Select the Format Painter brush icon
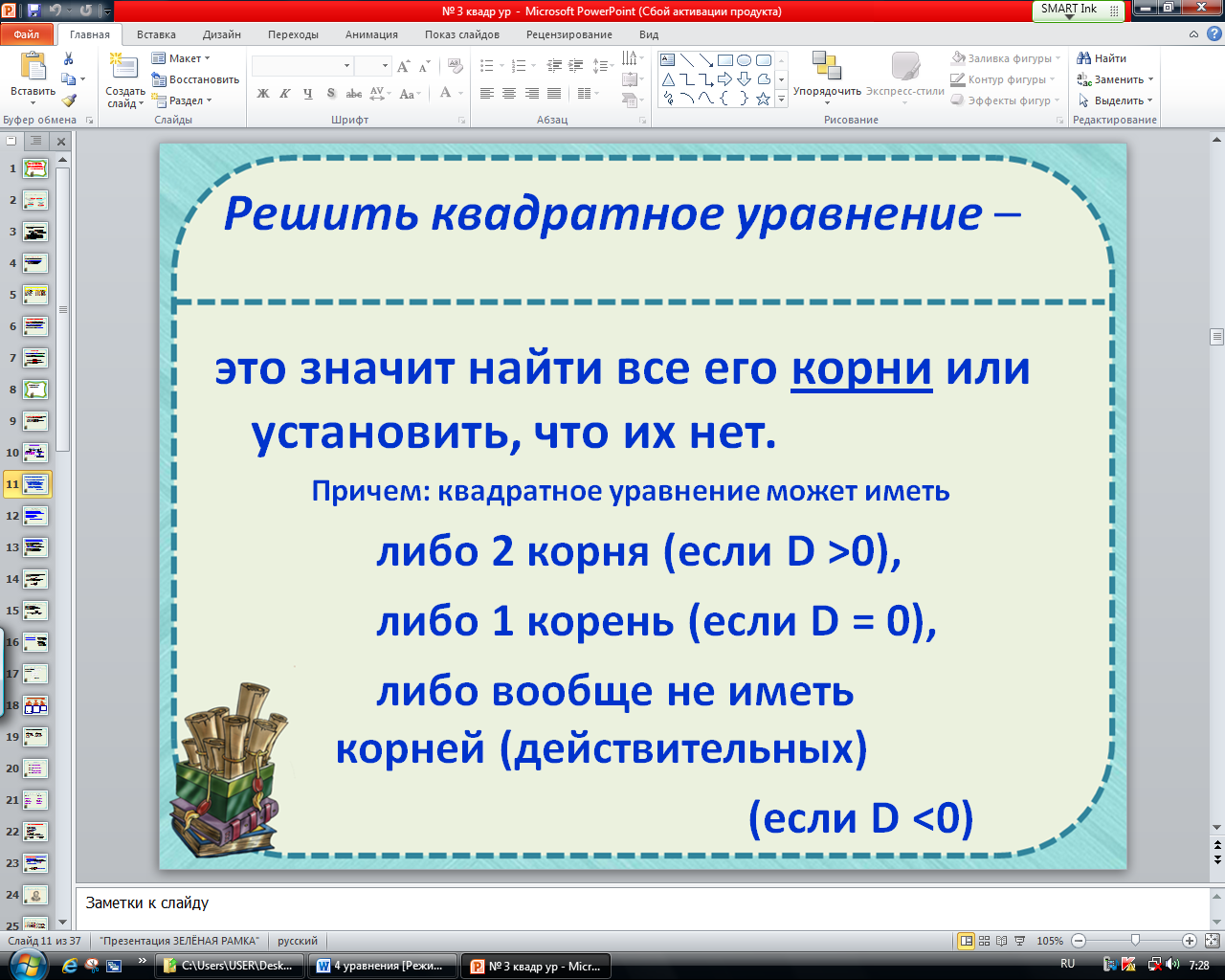 pos(68,100)
